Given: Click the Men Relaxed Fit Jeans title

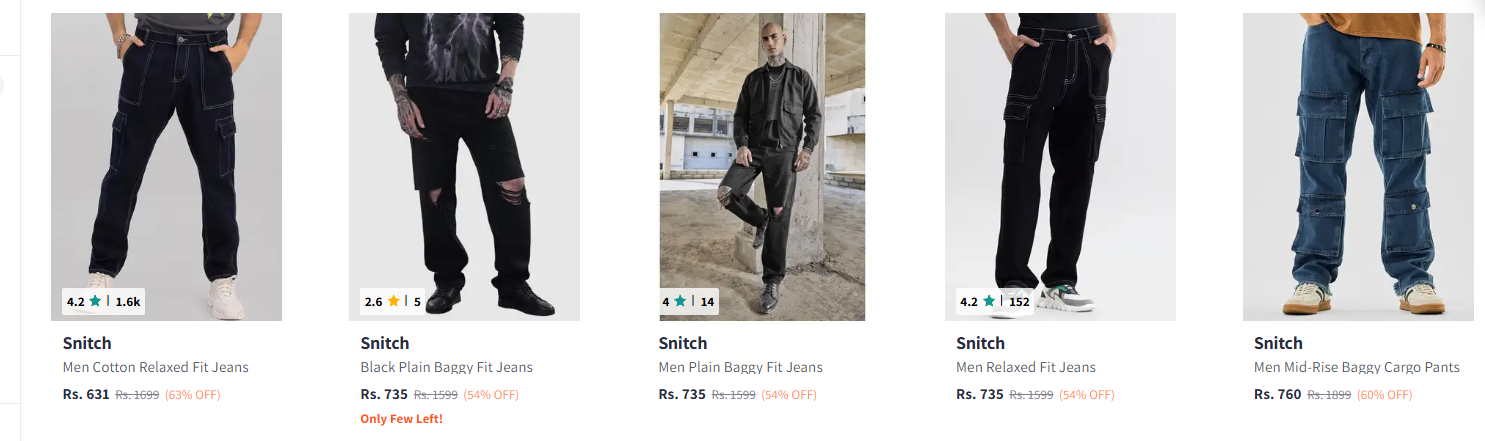Looking at the screenshot, I should tap(1026, 367).
